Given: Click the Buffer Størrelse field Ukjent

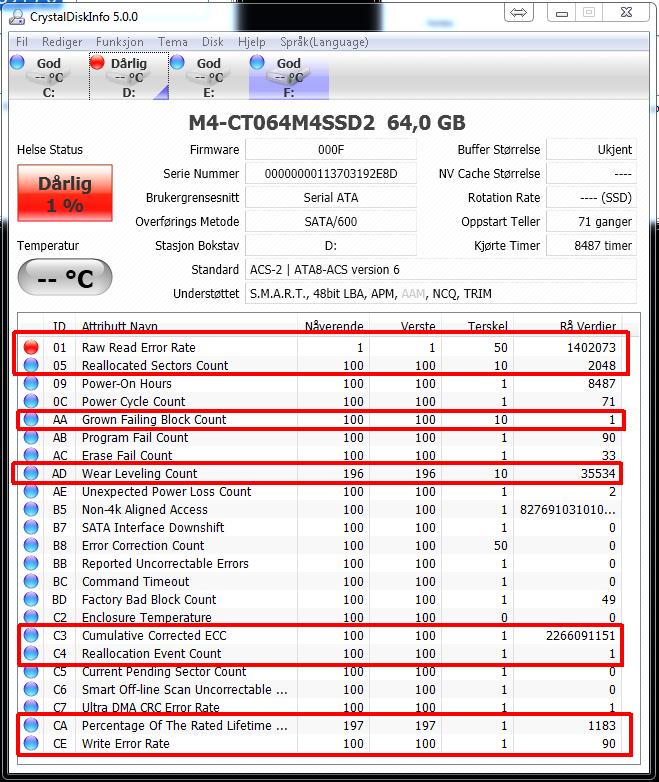Looking at the screenshot, I should [592, 150].
